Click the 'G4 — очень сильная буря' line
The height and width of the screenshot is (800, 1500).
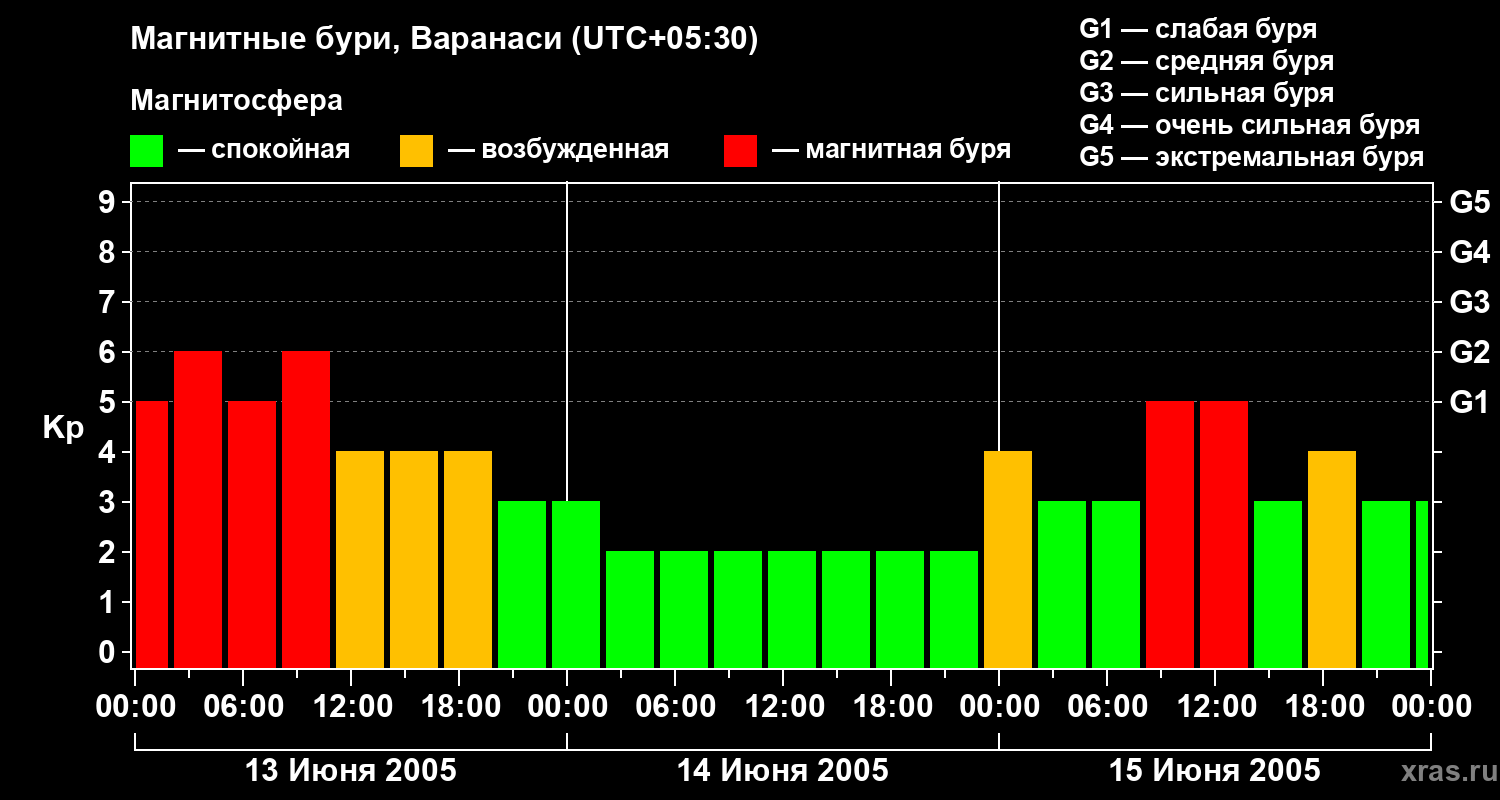(x=1250, y=125)
